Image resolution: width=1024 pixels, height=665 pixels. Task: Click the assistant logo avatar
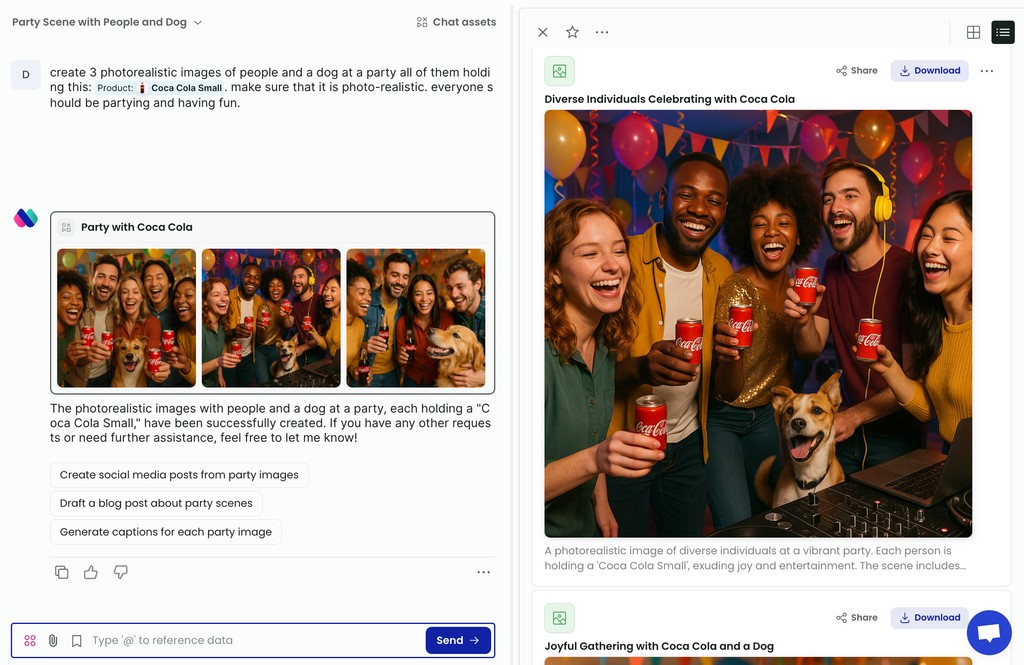point(26,218)
